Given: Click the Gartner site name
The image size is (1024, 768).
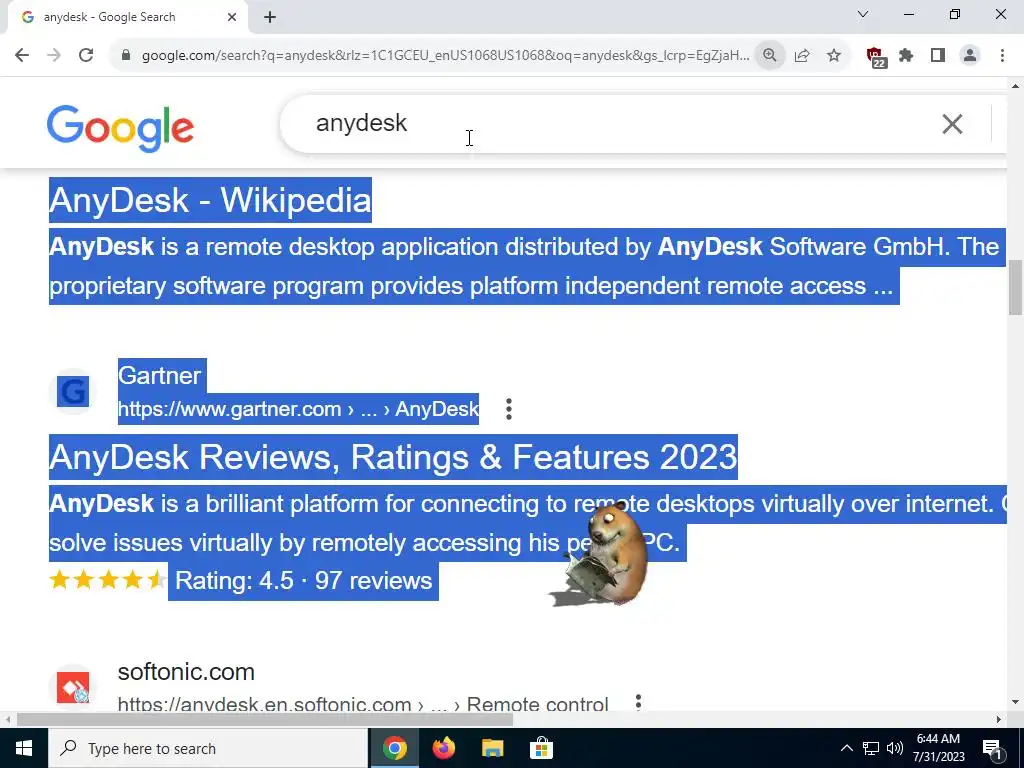Looking at the screenshot, I should (x=160, y=376).
